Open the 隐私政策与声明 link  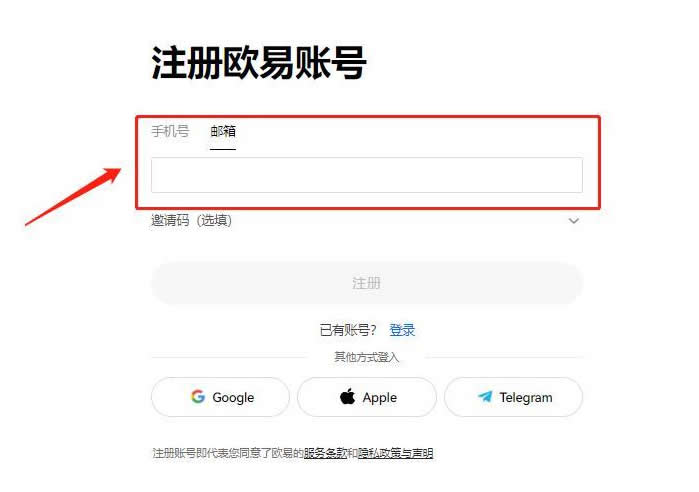(395, 453)
